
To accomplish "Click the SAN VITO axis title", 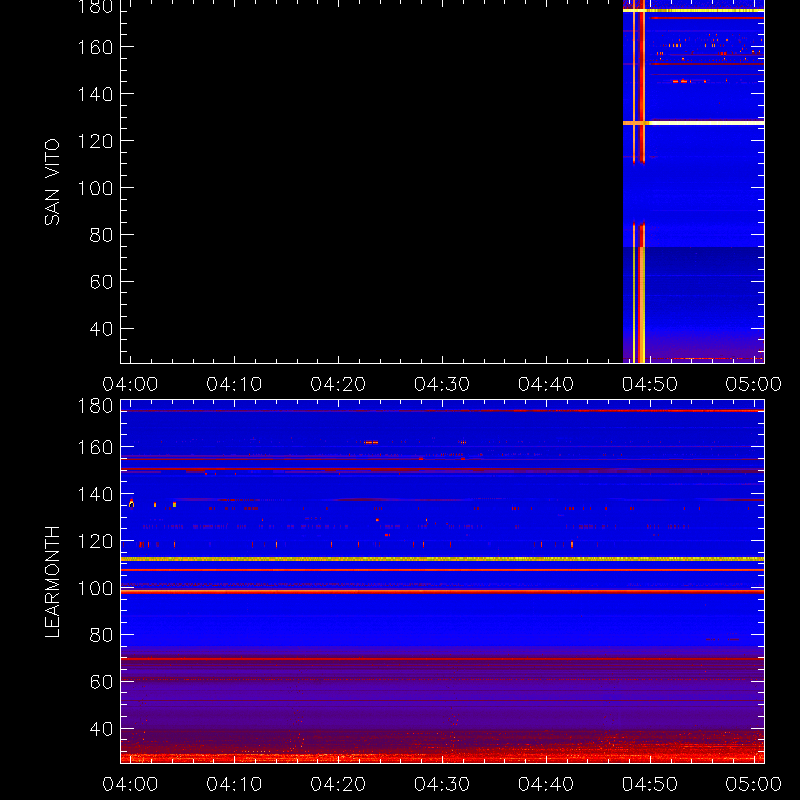I will [52, 182].
